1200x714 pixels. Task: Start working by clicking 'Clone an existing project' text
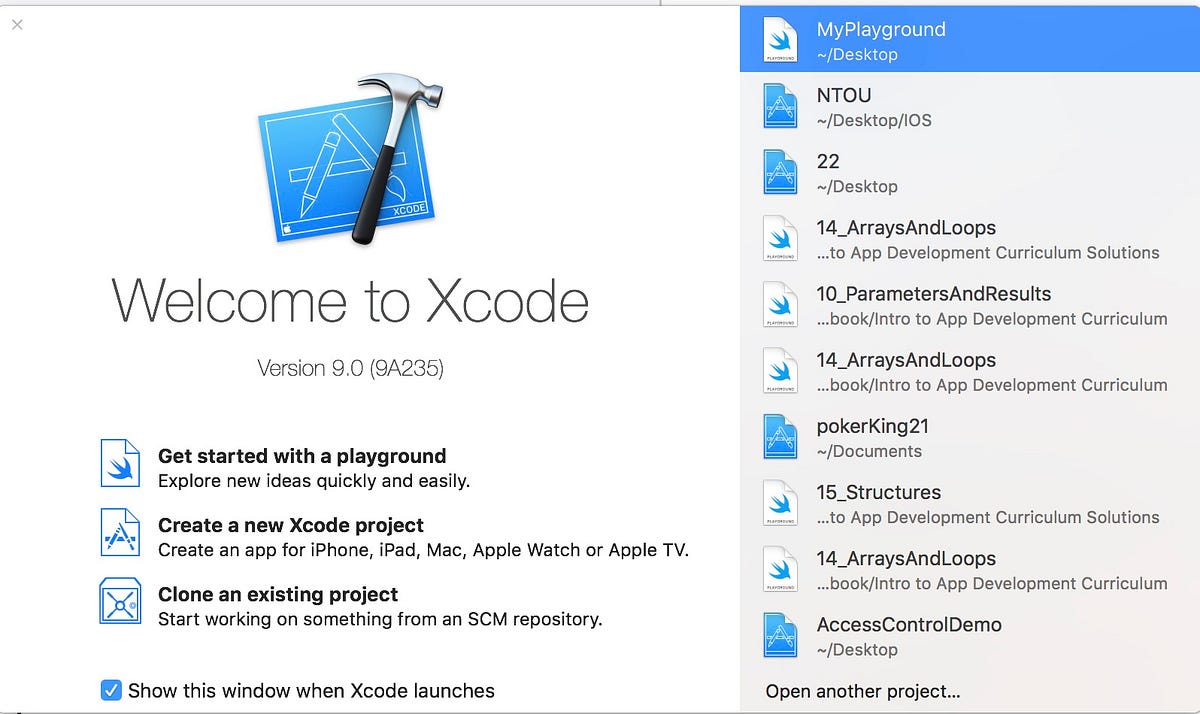click(279, 594)
